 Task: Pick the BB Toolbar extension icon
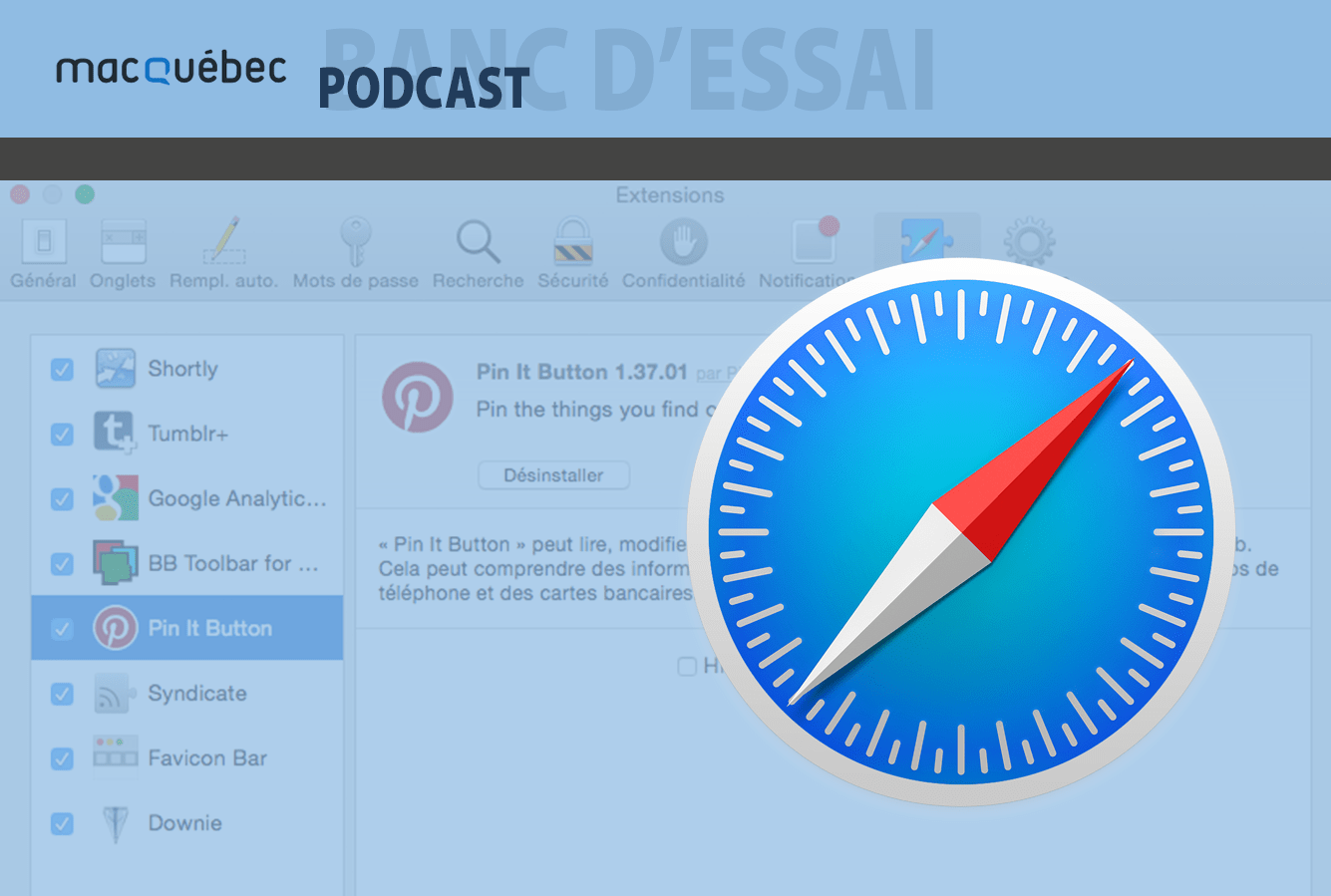tap(115, 563)
